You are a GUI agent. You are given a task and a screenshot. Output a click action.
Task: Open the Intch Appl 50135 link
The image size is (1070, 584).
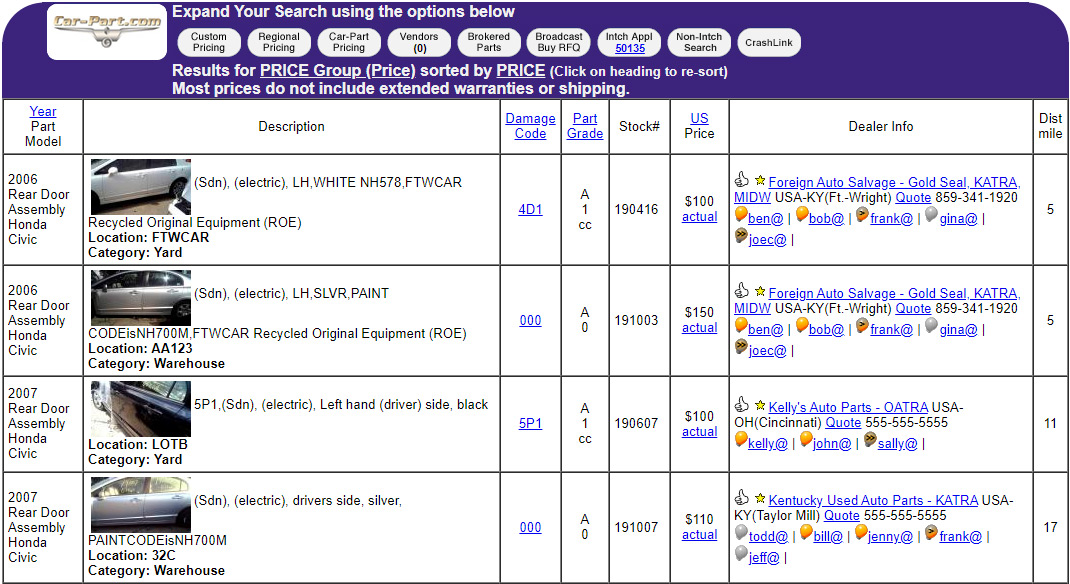point(629,48)
